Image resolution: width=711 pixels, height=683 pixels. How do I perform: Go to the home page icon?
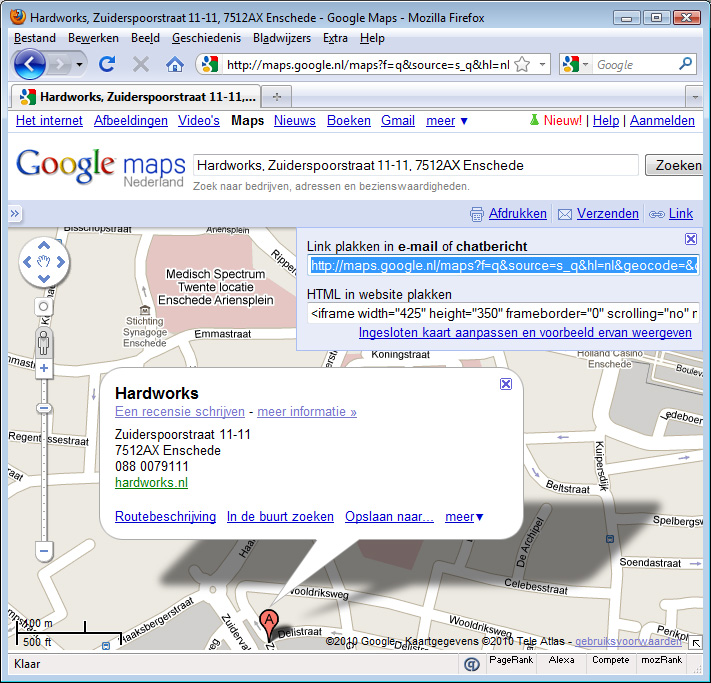click(x=175, y=65)
